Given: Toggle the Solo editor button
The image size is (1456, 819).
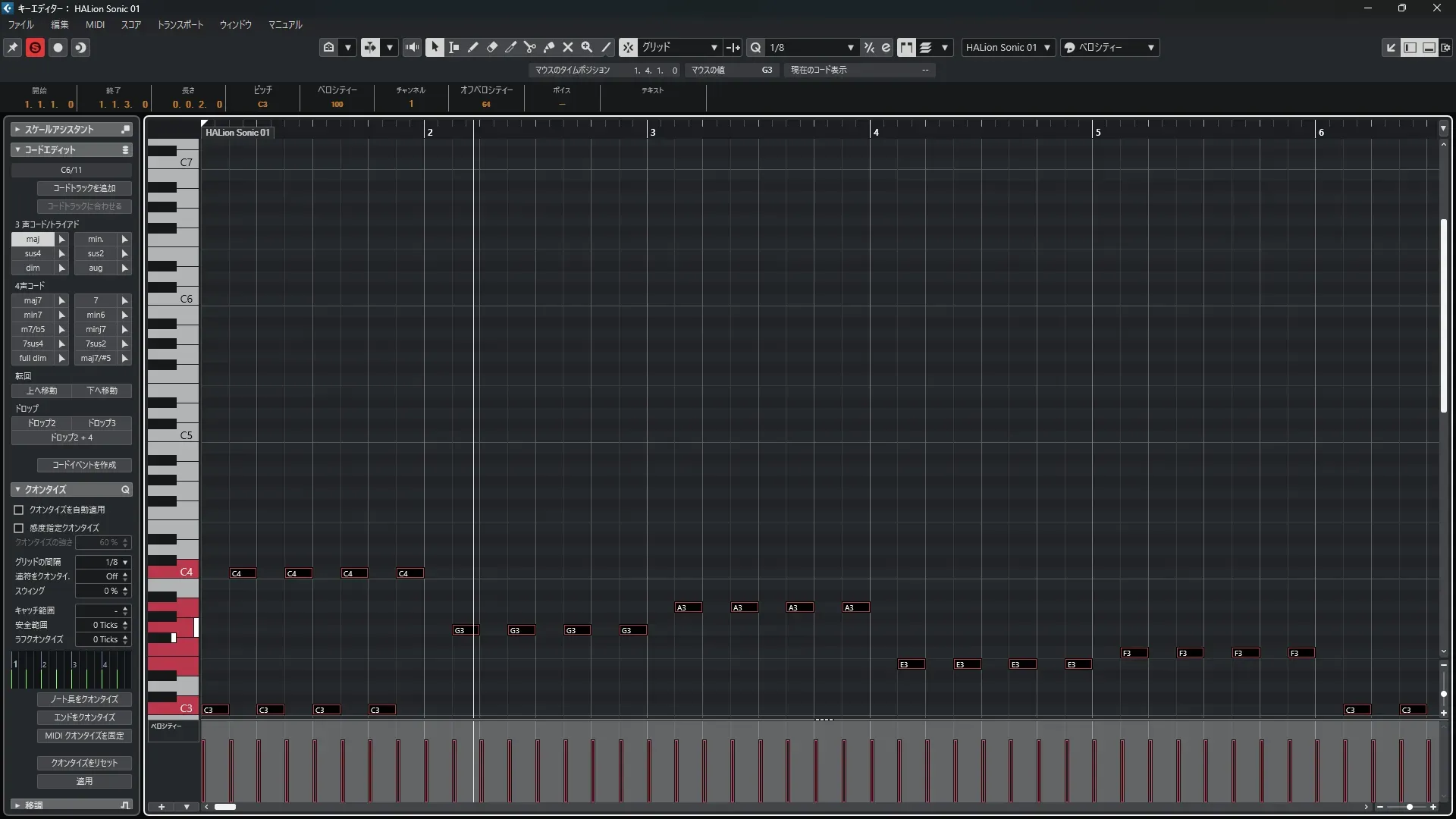Looking at the screenshot, I should click(35, 47).
